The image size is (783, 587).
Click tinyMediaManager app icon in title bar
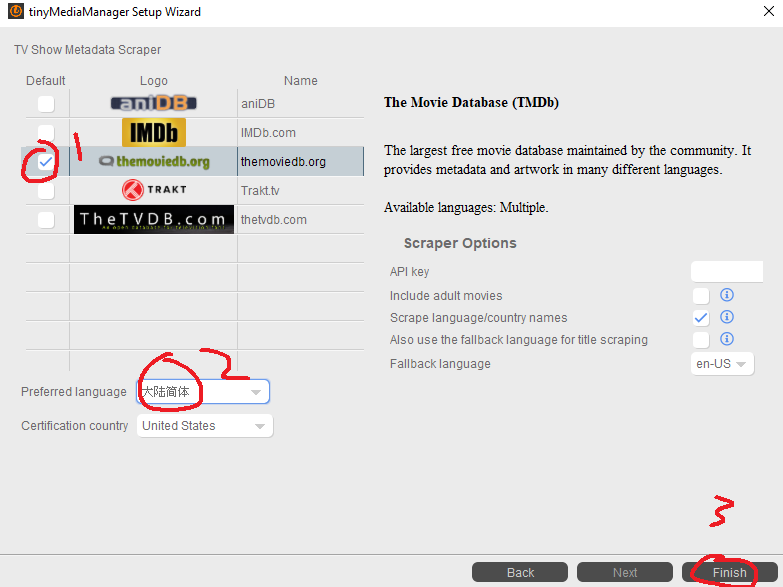[x=15, y=11]
